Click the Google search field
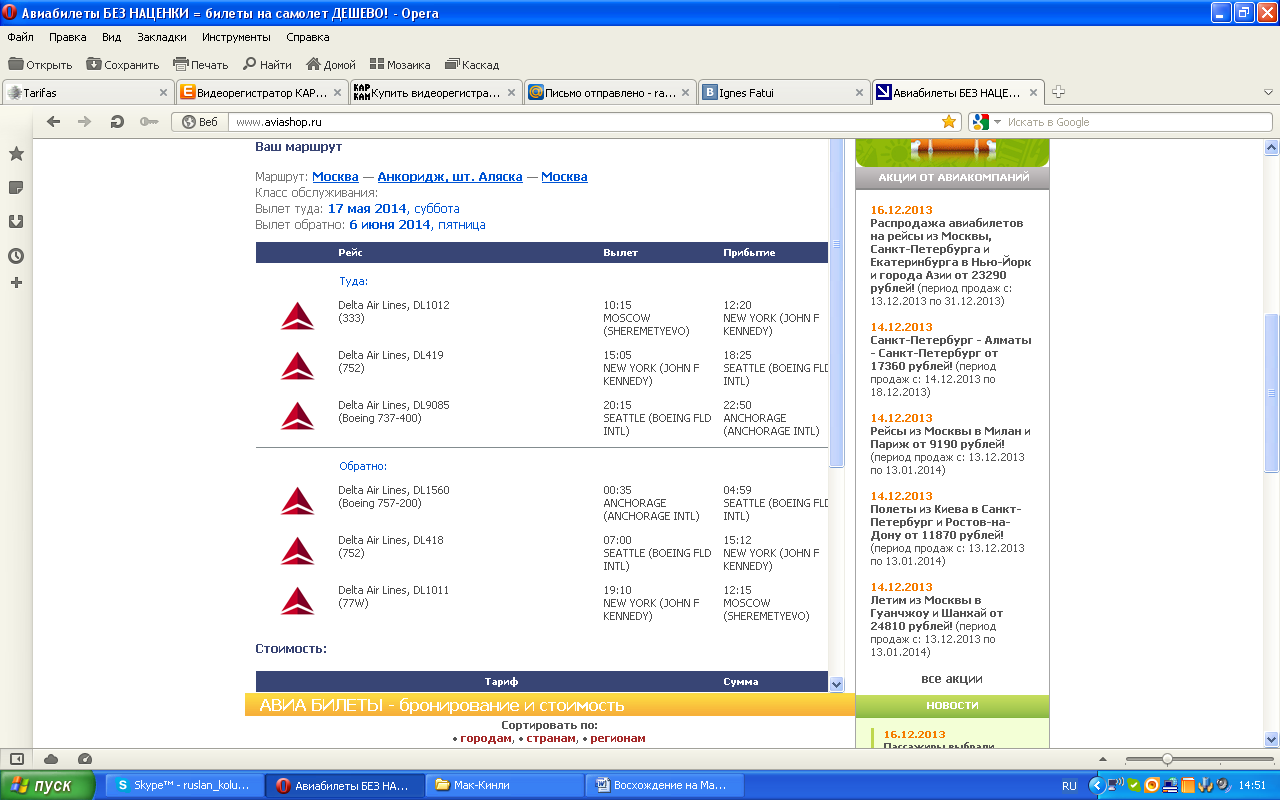1280x800 pixels. click(1138, 122)
